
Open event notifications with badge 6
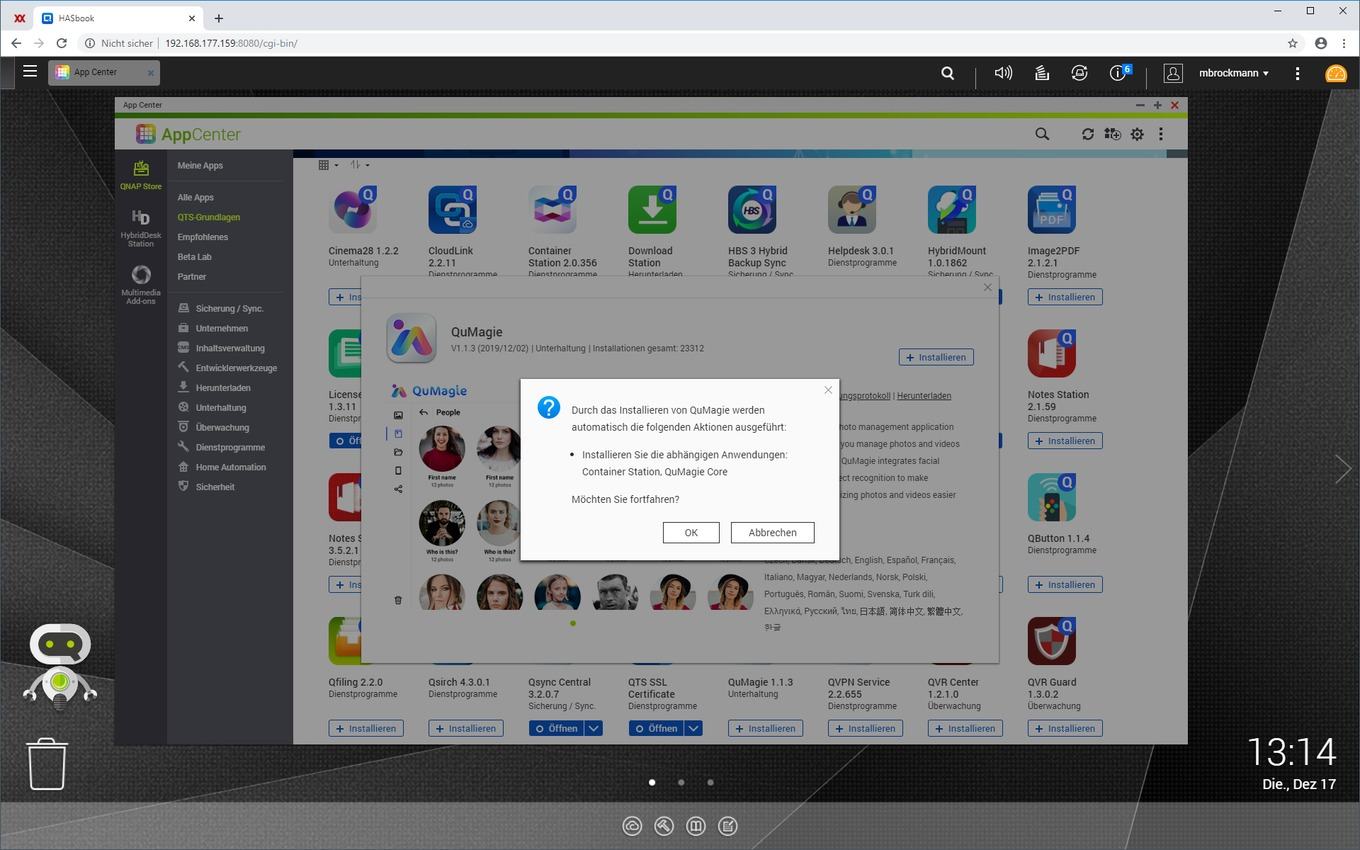pyautogui.click(x=1120, y=72)
